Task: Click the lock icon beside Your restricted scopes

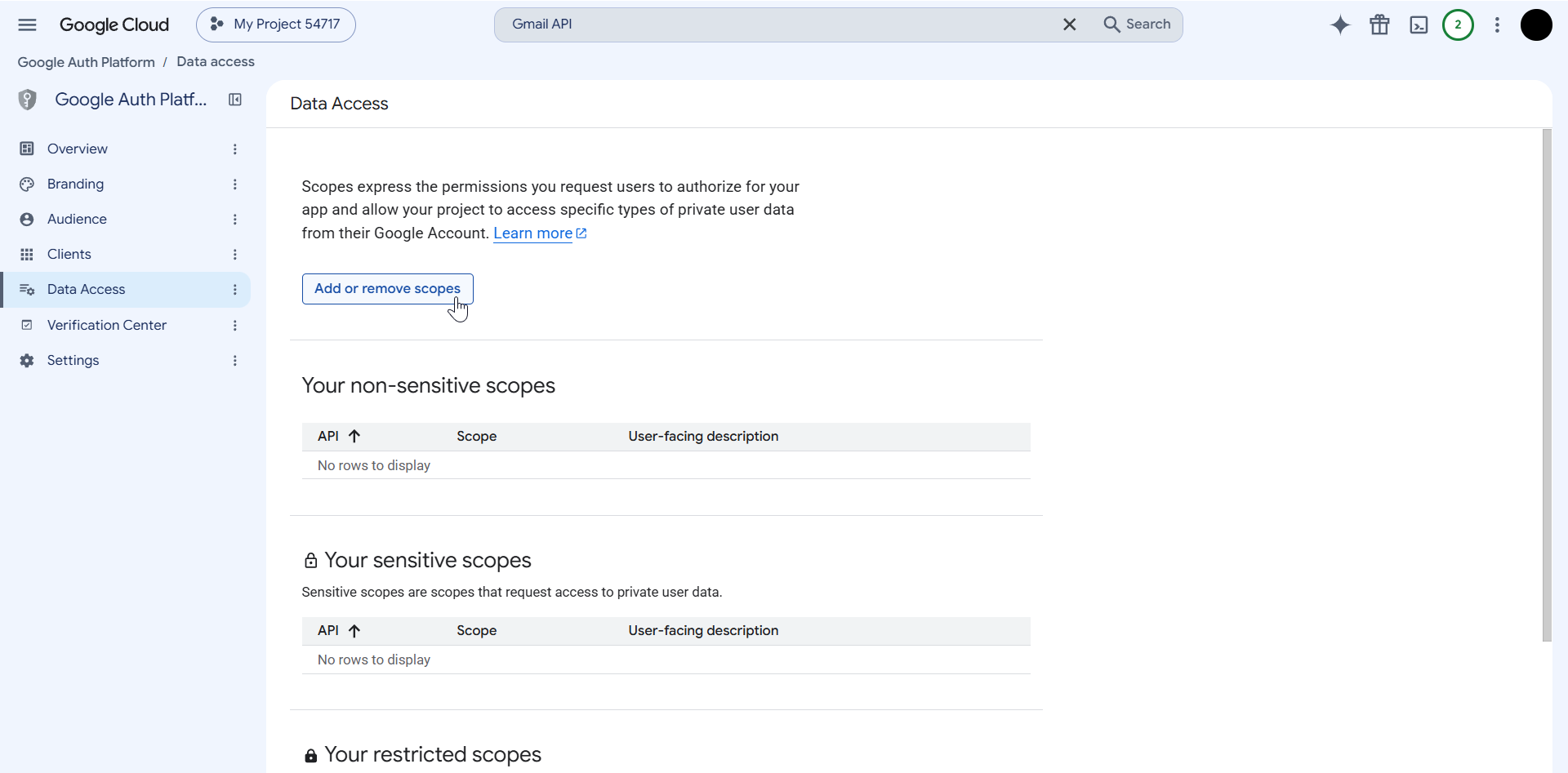Action: tap(310, 755)
